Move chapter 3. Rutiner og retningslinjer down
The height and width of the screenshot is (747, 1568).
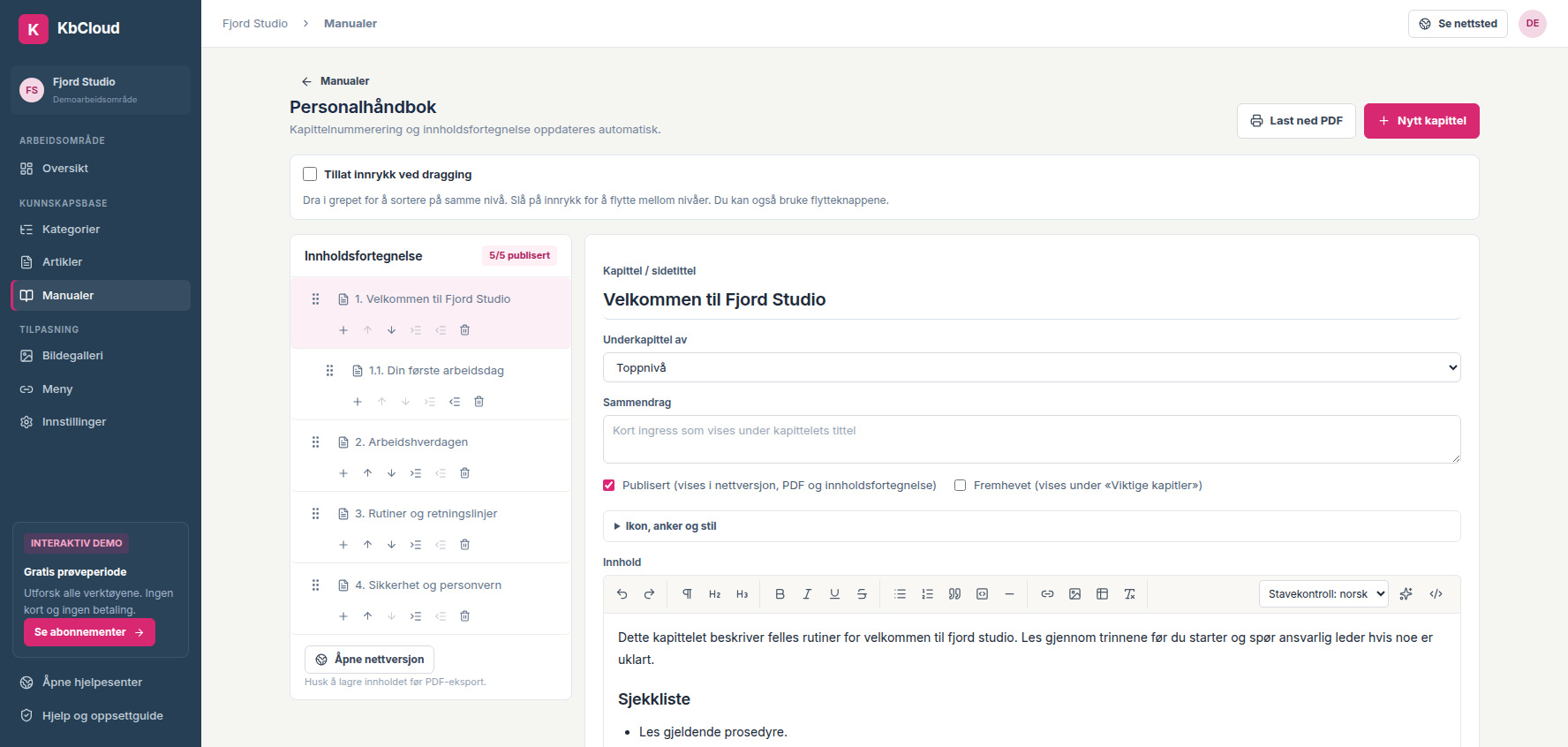(x=391, y=545)
